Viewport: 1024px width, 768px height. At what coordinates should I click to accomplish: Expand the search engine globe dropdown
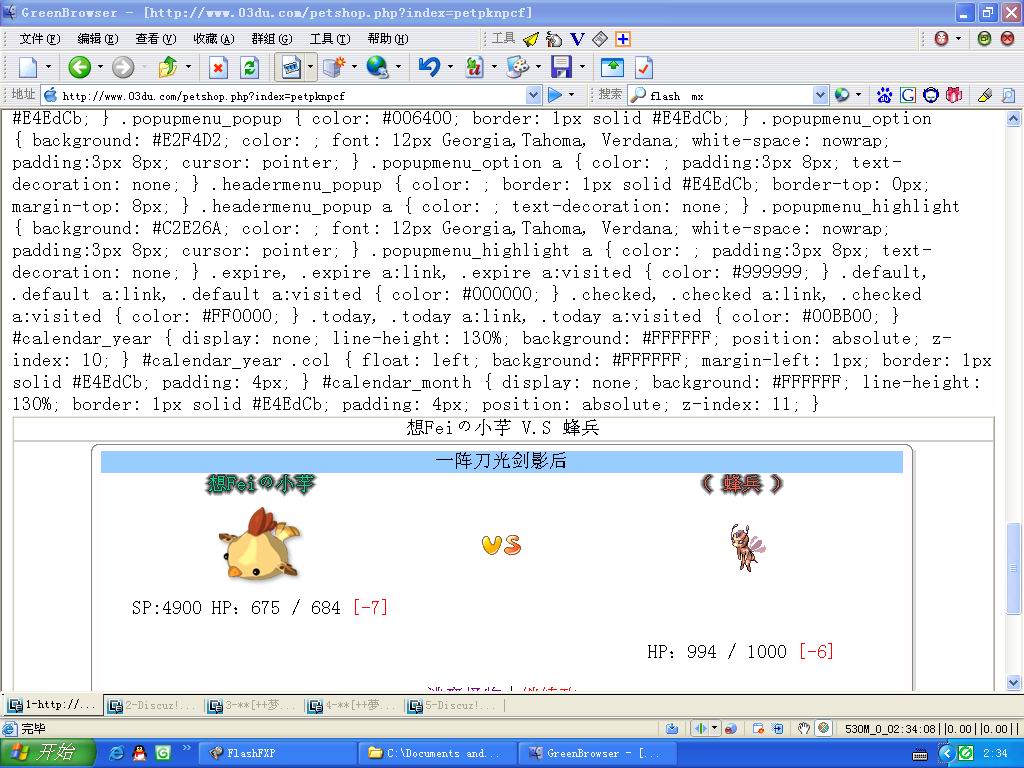pyautogui.click(x=858, y=95)
